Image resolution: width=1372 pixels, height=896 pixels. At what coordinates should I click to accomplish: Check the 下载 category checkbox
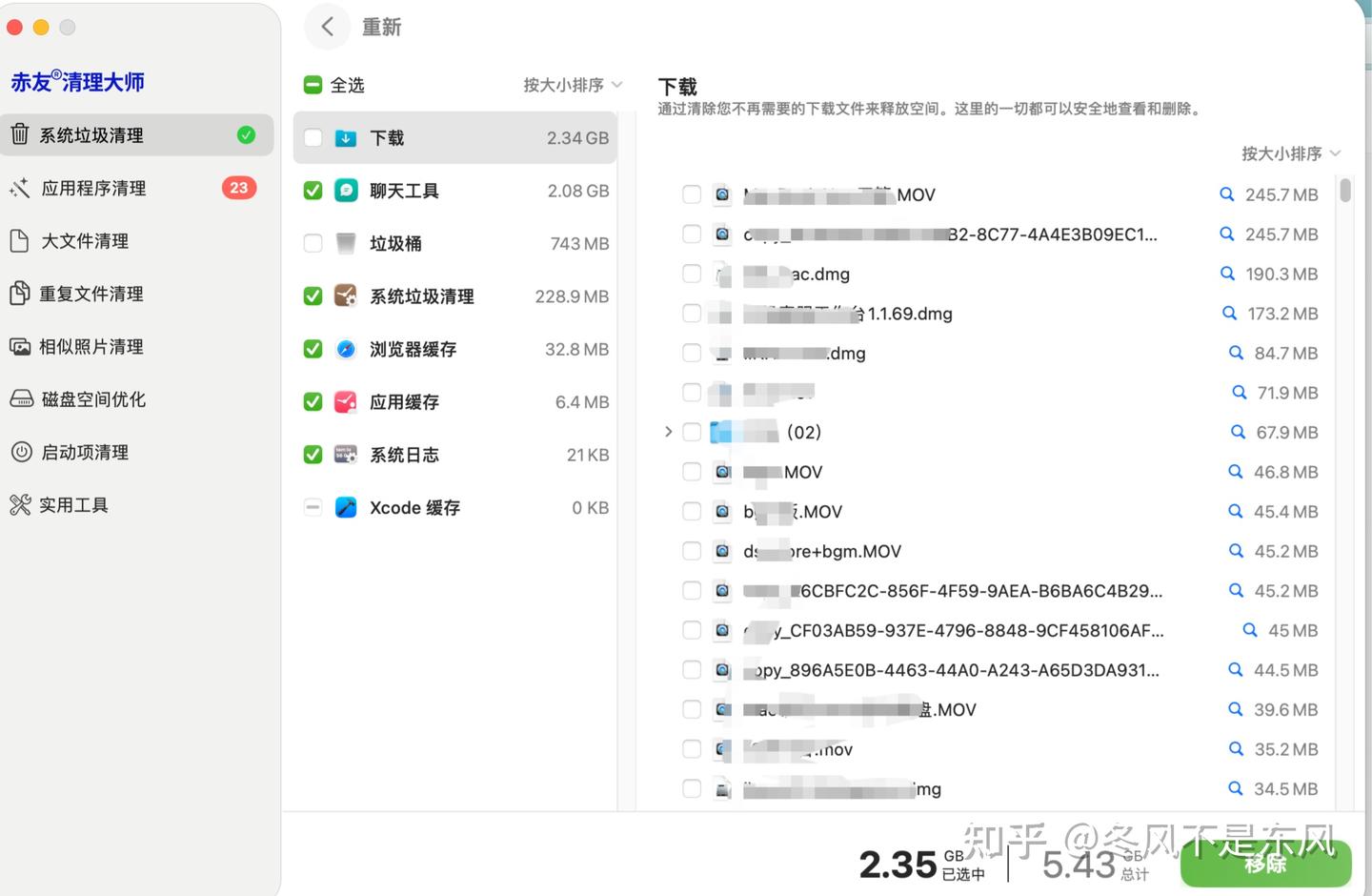313,138
